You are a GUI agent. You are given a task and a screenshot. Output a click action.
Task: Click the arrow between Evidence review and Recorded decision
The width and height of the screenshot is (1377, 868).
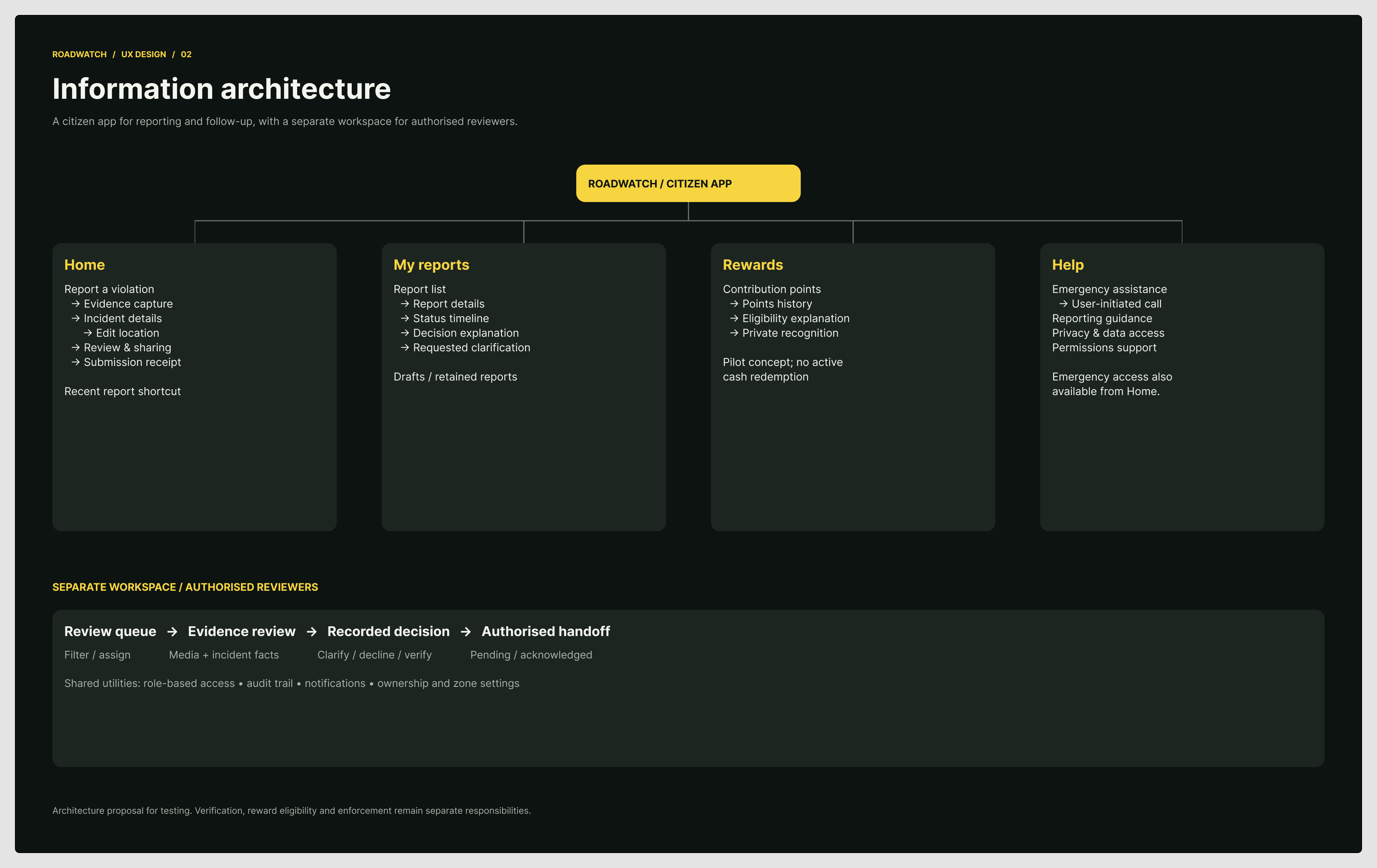[312, 631]
